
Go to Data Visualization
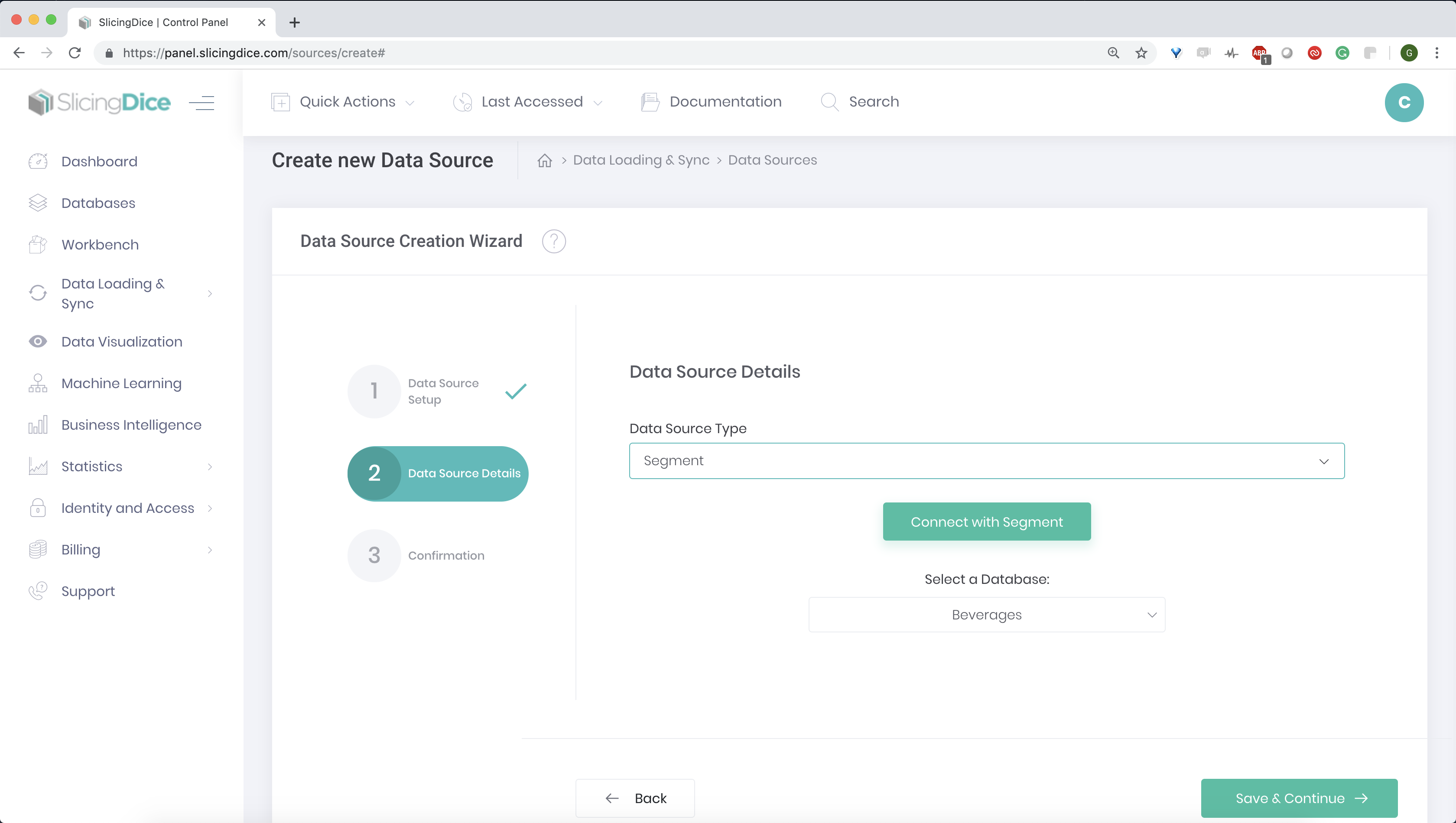tap(121, 341)
